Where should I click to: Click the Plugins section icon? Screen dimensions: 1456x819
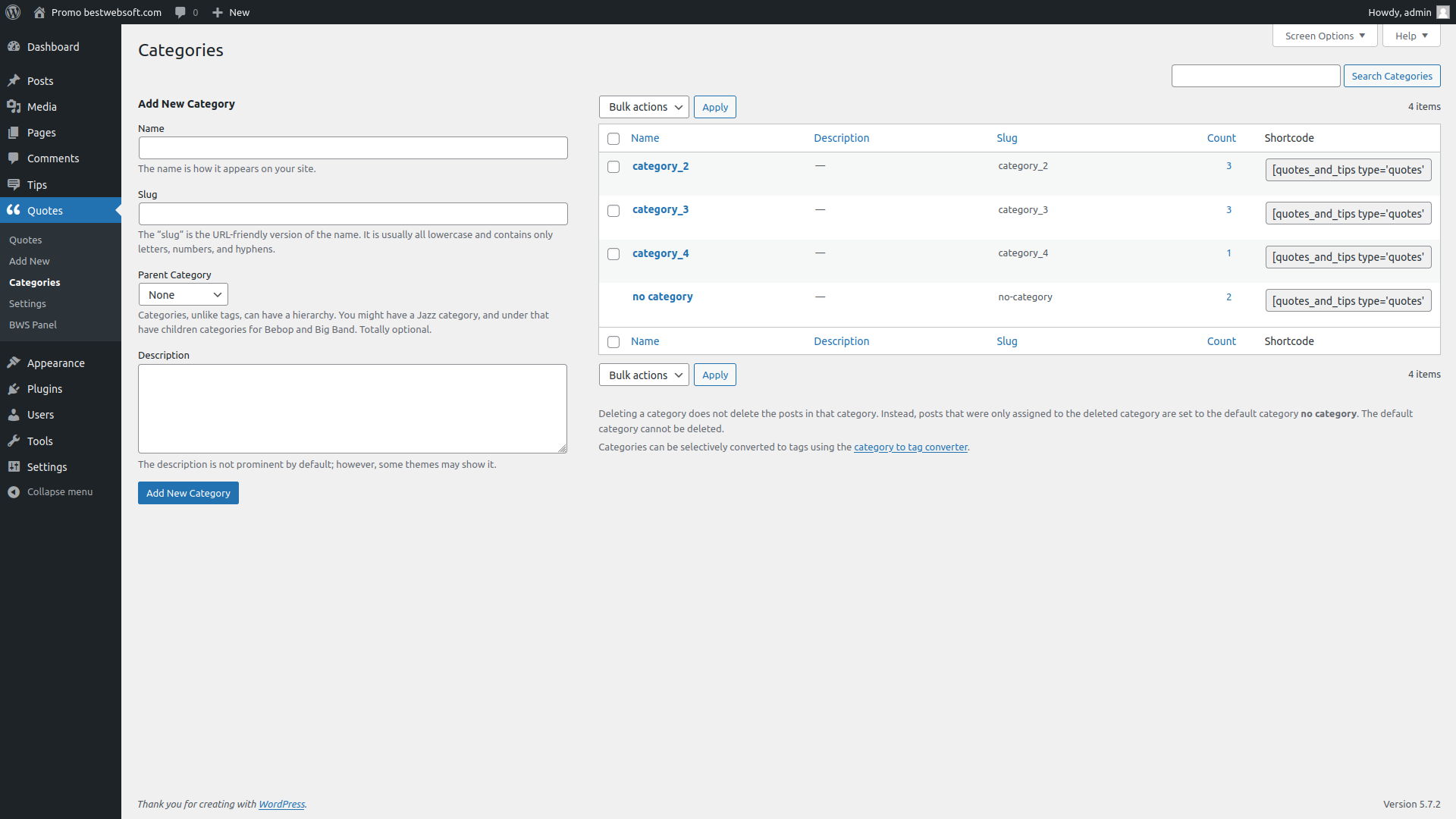click(x=15, y=388)
